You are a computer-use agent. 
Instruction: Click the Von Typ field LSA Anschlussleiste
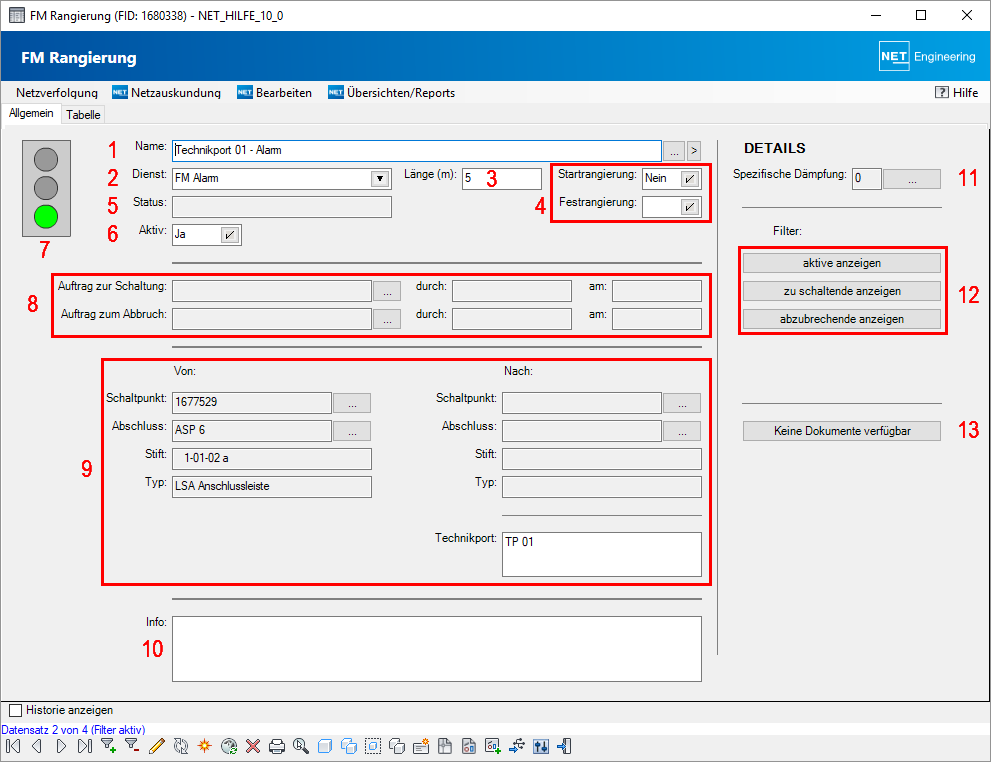[272, 487]
